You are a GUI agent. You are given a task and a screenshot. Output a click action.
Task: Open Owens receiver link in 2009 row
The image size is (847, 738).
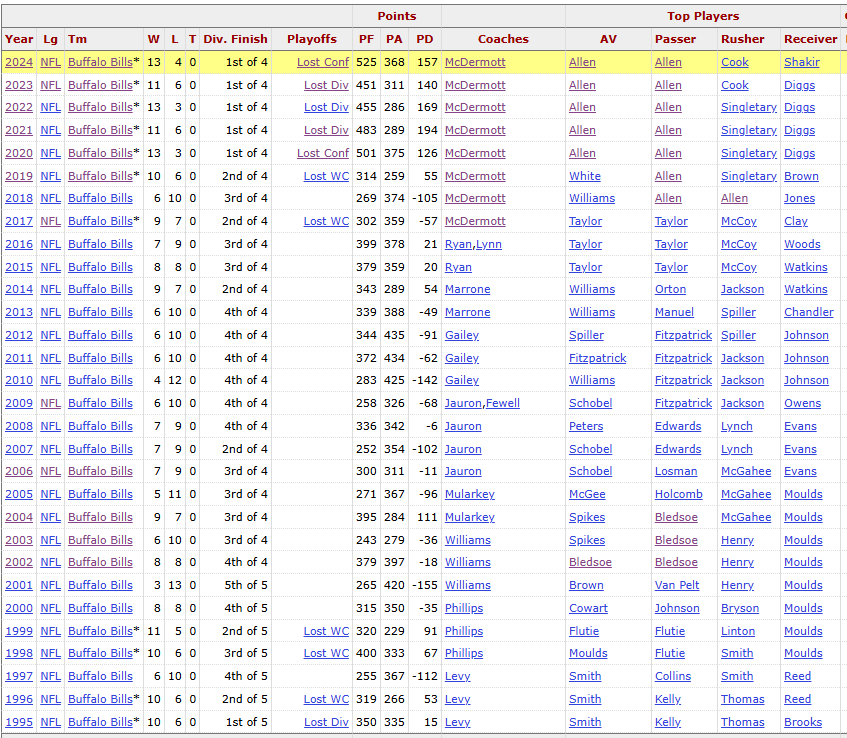(802, 404)
